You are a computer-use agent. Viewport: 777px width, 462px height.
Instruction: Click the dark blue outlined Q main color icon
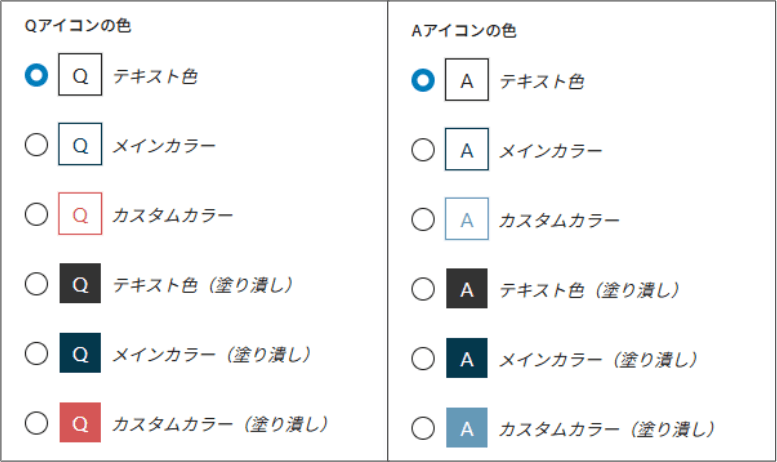pos(81,145)
